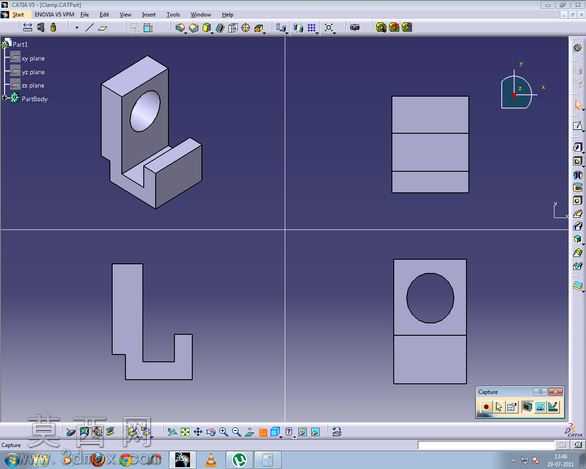The width and height of the screenshot is (586, 469).
Task: Click the Rib icon in the right toolbar
Action: (577, 214)
